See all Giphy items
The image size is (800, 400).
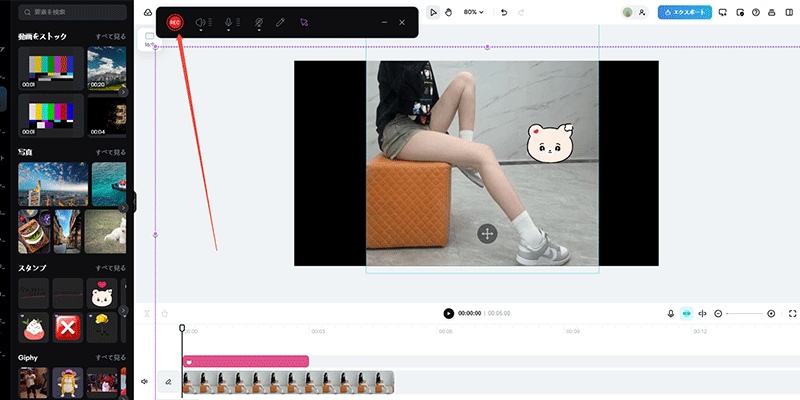click(x=111, y=358)
